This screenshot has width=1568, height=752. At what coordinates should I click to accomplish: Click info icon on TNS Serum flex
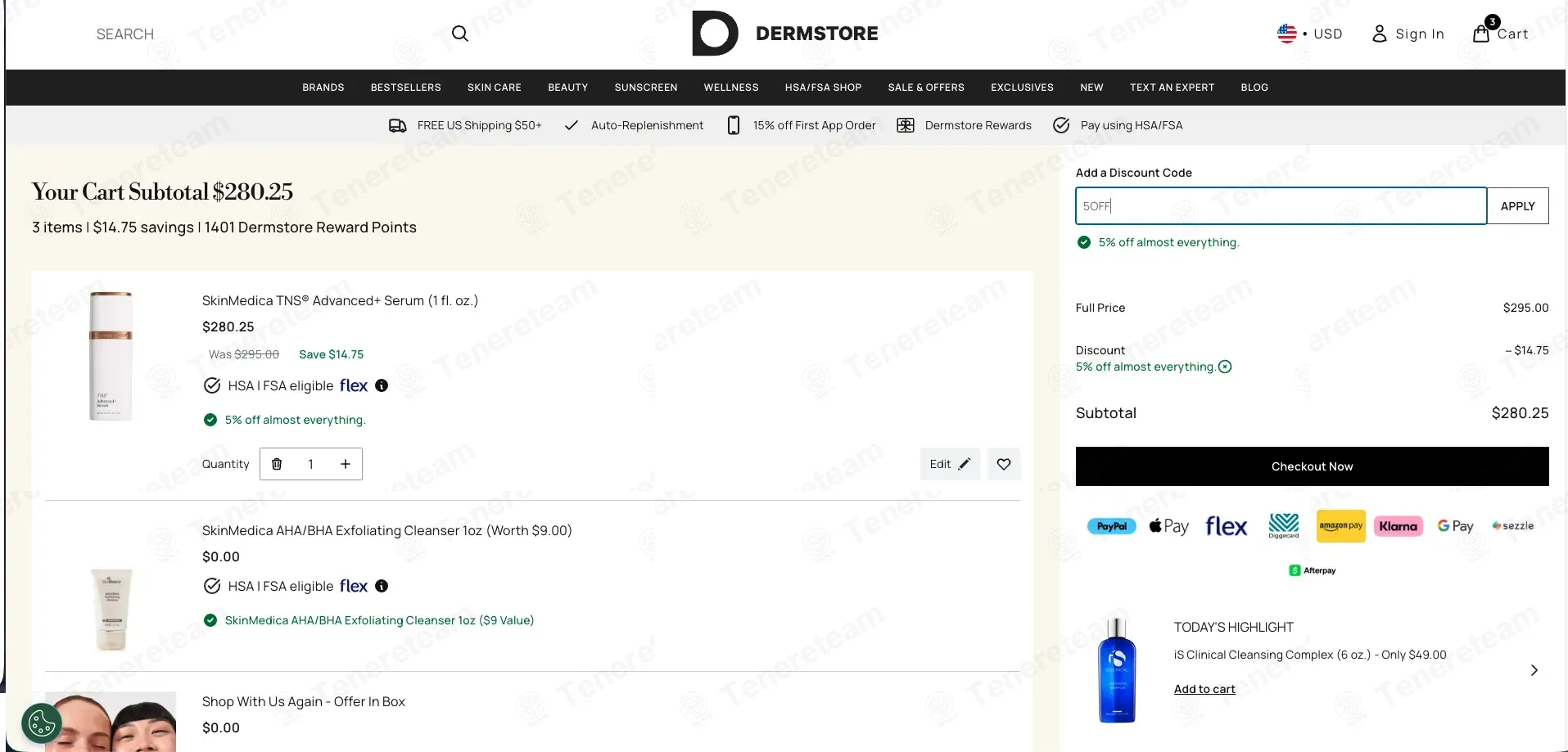click(382, 385)
